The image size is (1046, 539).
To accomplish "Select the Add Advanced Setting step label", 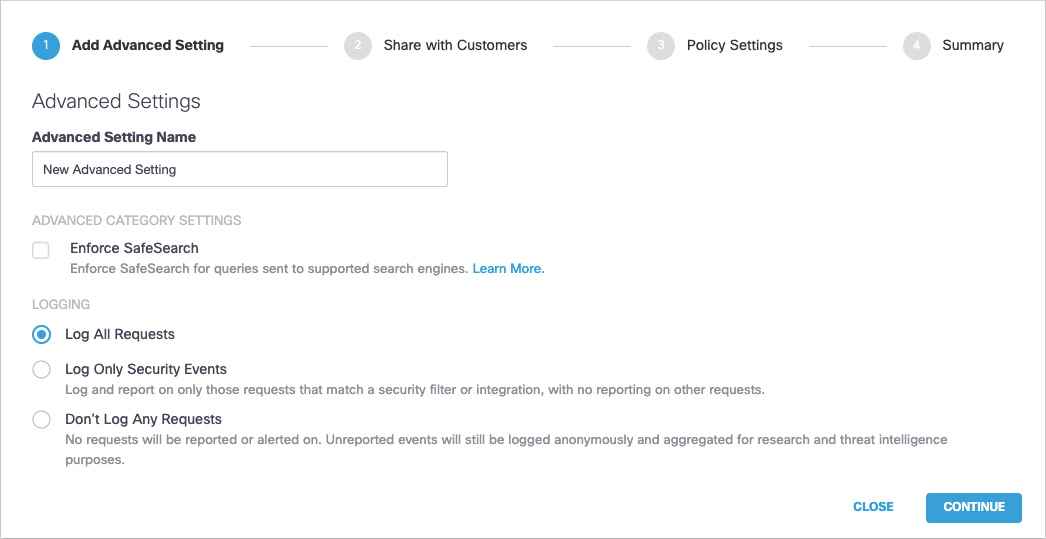I will click(148, 45).
